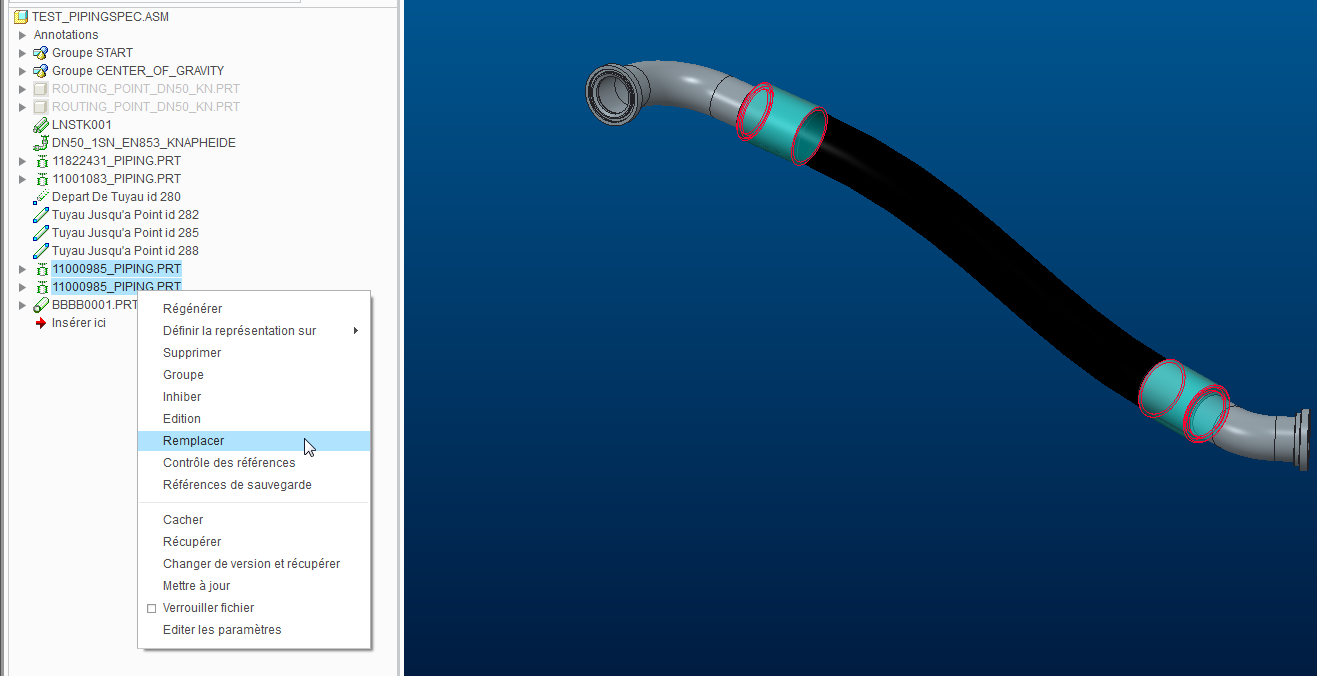Expand the 11001083_PIPING.PRT node
1317x676 pixels.
pos(23,179)
